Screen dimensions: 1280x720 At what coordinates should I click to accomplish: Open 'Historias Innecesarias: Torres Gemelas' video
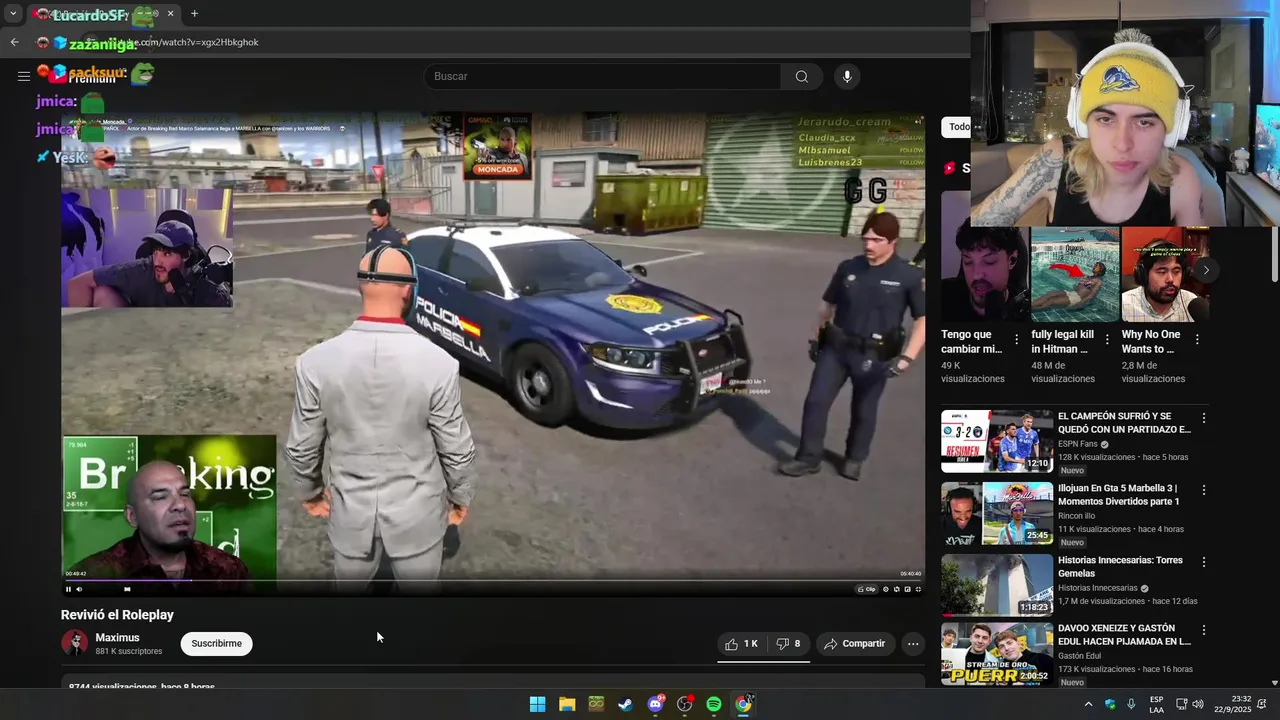click(1120, 567)
